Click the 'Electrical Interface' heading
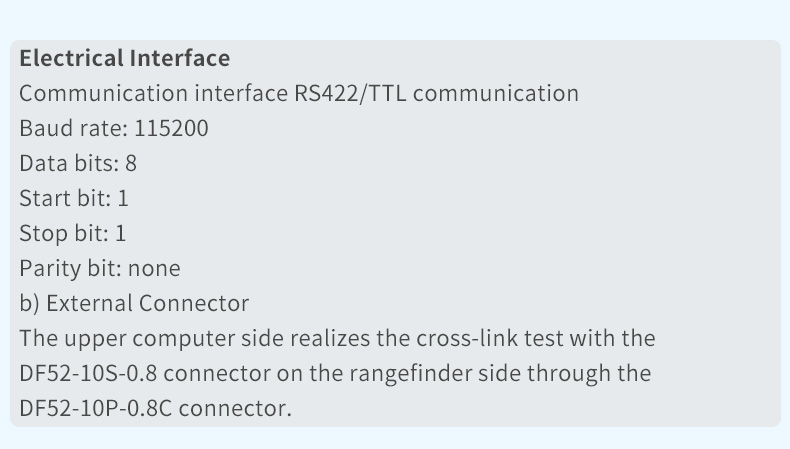This screenshot has height=449, width=790. [124, 58]
